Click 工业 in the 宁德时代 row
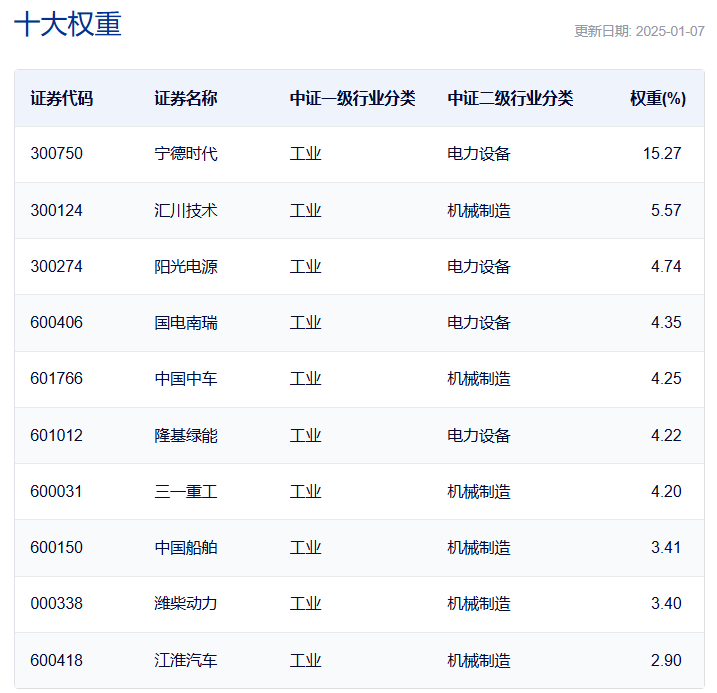Image resolution: width=717 pixels, height=693 pixels. tap(305, 153)
